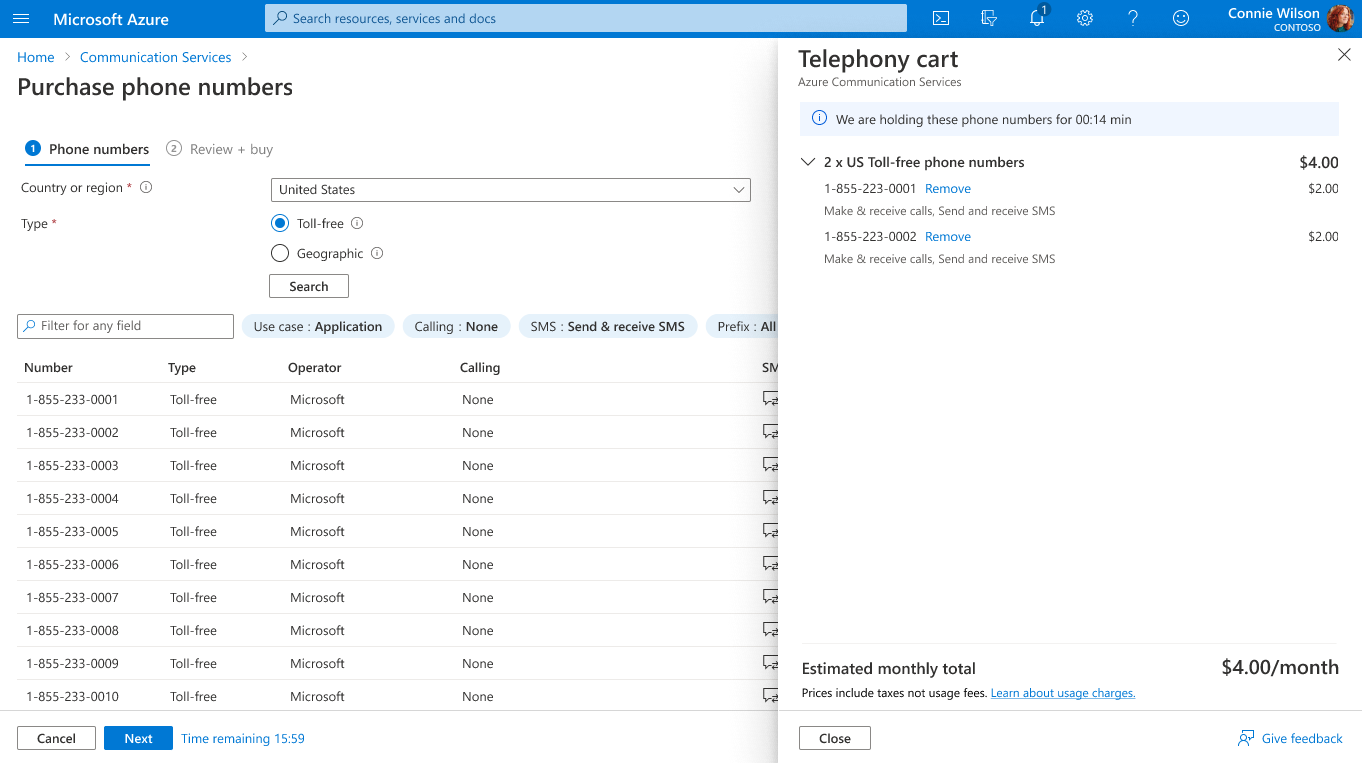Open the United States country dropdown

click(x=510, y=190)
